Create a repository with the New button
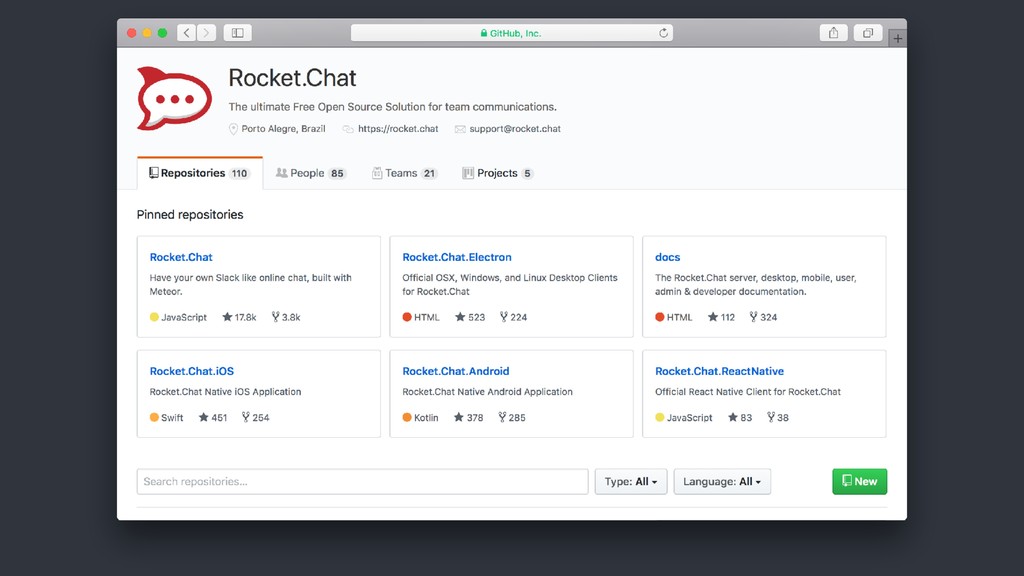The height and width of the screenshot is (576, 1024). pos(859,481)
